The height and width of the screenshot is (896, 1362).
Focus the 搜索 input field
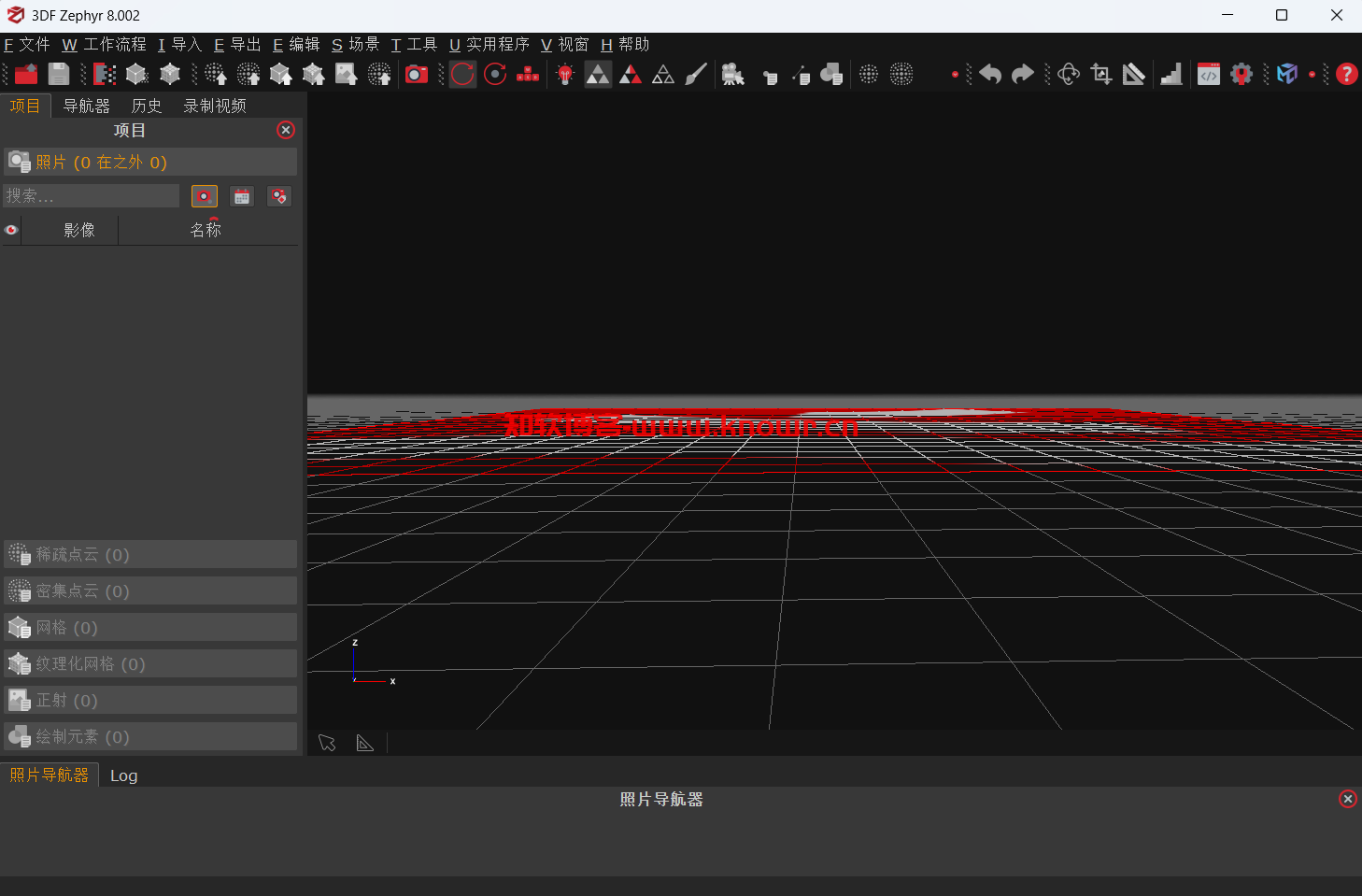[x=91, y=195]
